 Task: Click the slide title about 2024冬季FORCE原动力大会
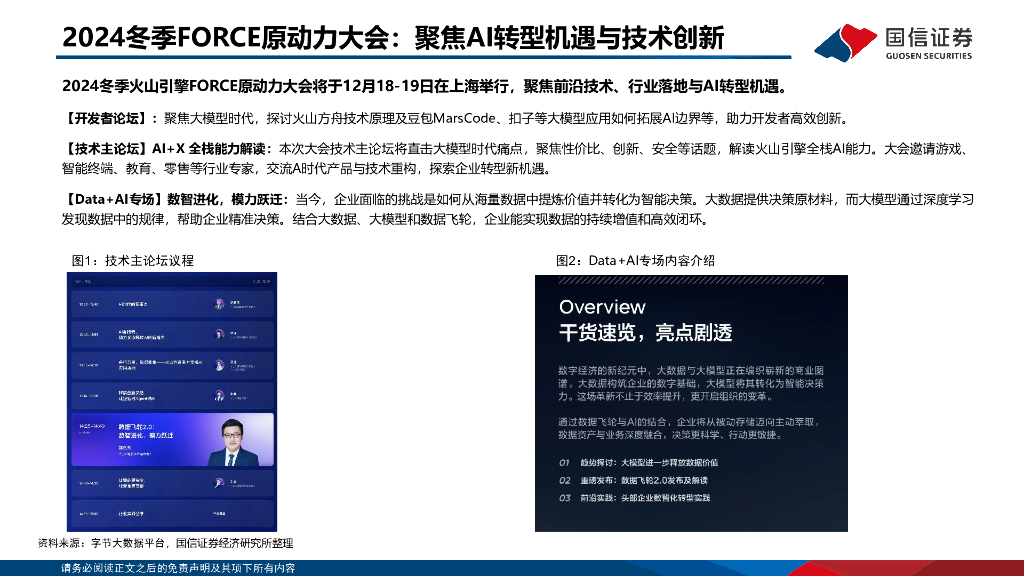point(392,37)
